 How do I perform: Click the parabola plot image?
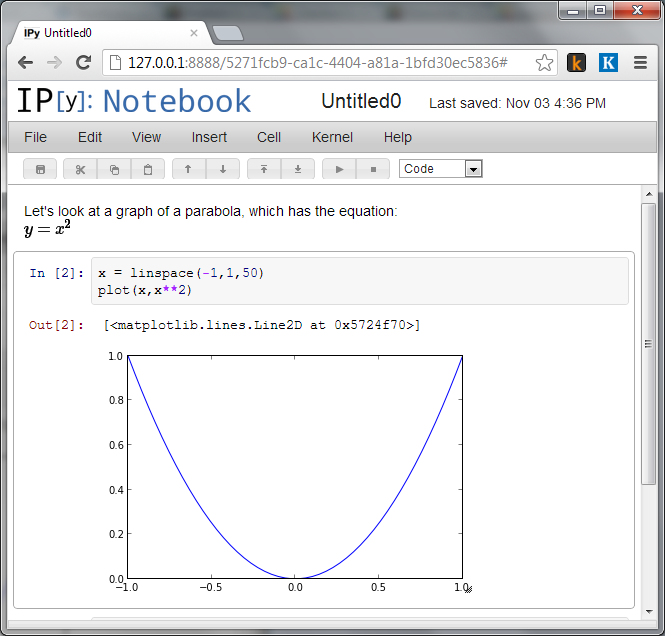point(288,471)
